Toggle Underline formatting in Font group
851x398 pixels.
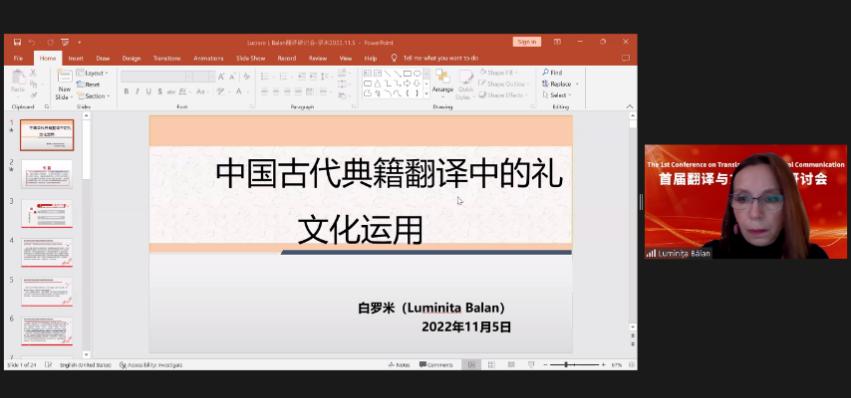(148, 92)
